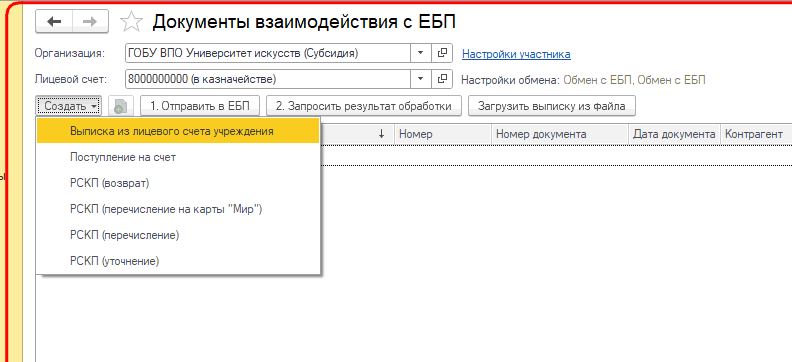The height and width of the screenshot is (362, 792).
Task: Open the Создать dropdown button
Action: [x=70, y=106]
